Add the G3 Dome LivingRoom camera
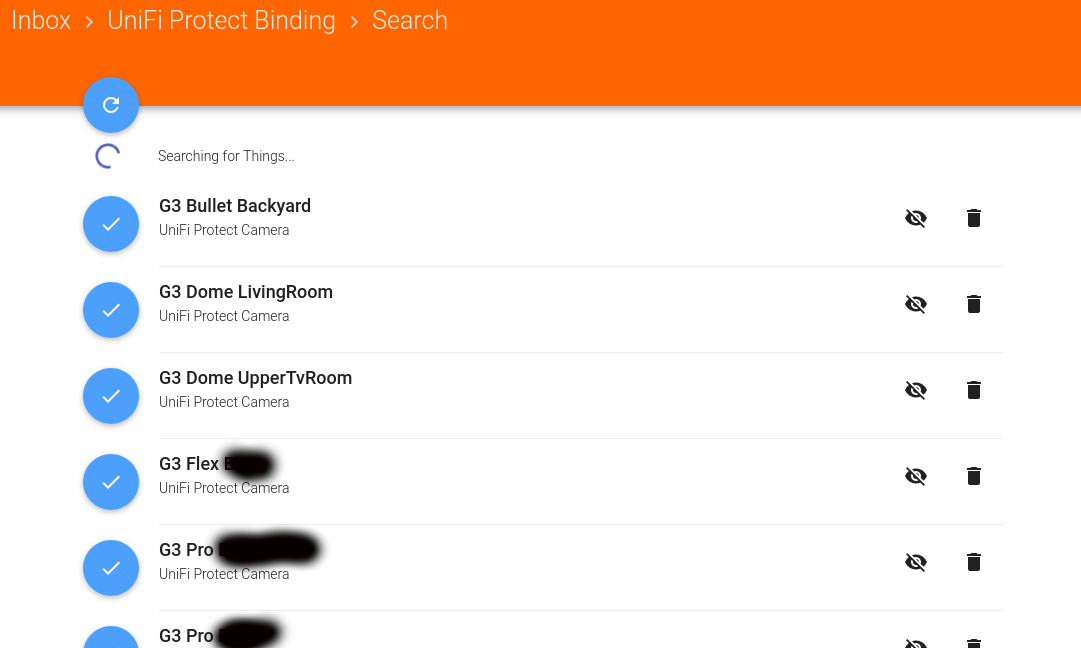The width and height of the screenshot is (1081, 648). coord(111,310)
